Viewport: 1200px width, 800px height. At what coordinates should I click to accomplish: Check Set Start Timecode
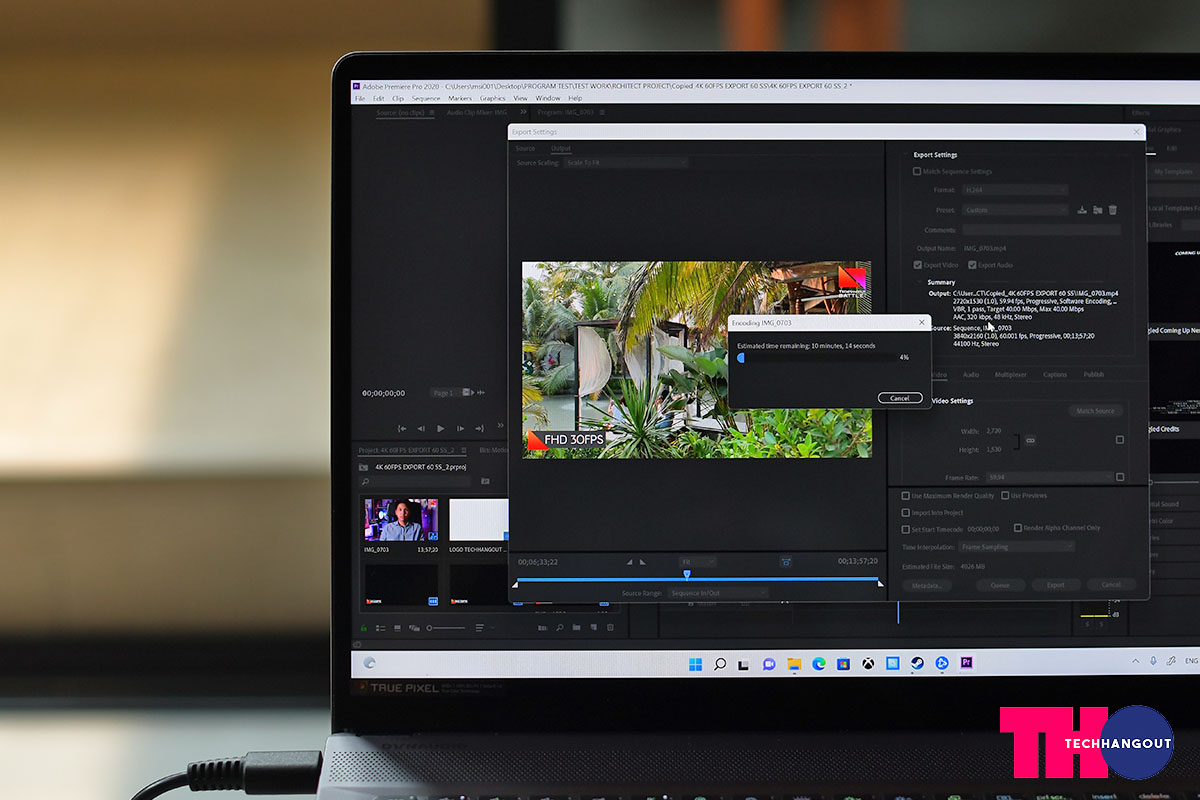click(x=906, y=529)
